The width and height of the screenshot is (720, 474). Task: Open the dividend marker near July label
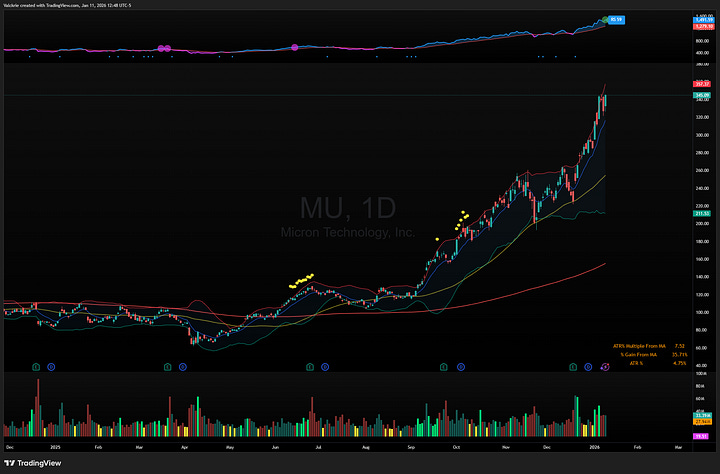coord(325,367)
